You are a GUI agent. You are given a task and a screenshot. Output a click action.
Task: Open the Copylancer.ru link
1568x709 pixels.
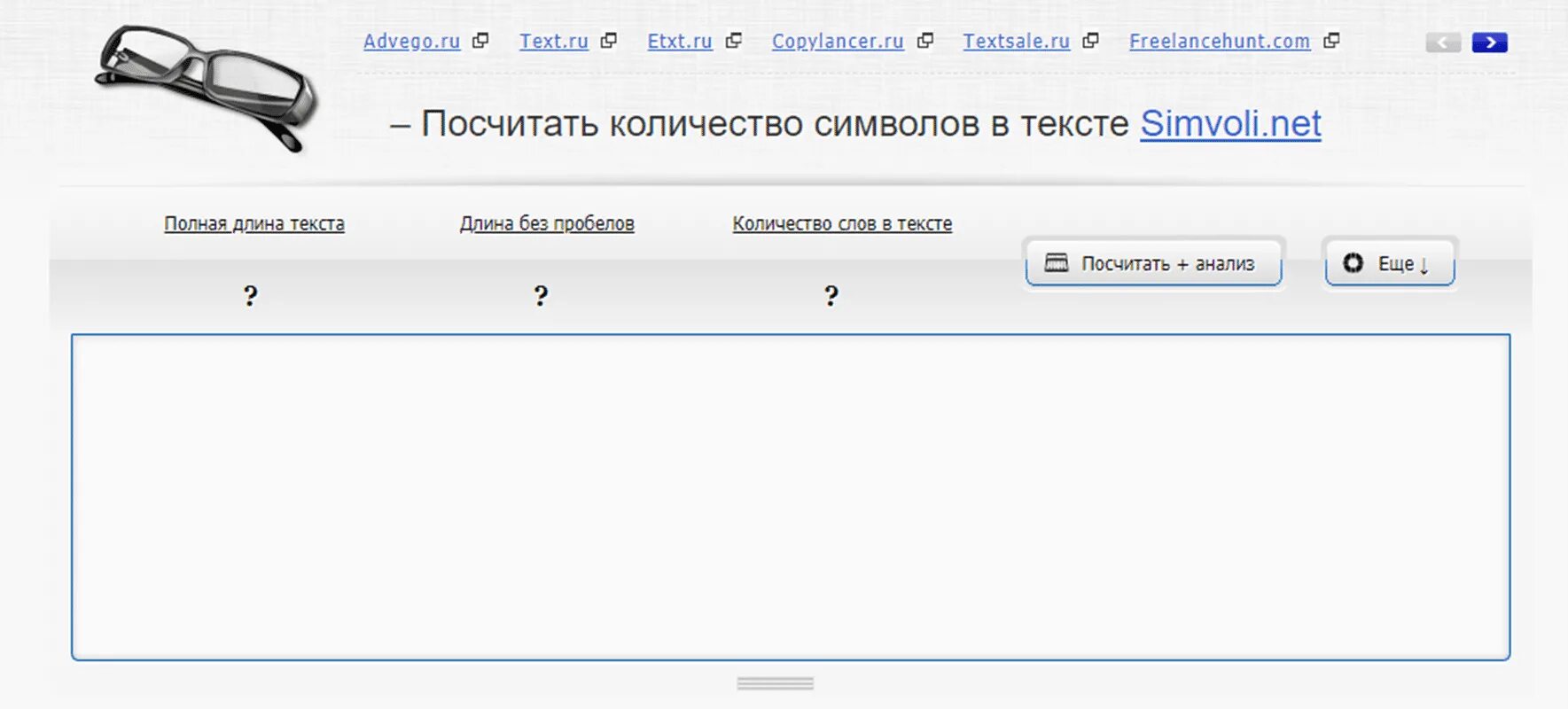click(838, 41)
